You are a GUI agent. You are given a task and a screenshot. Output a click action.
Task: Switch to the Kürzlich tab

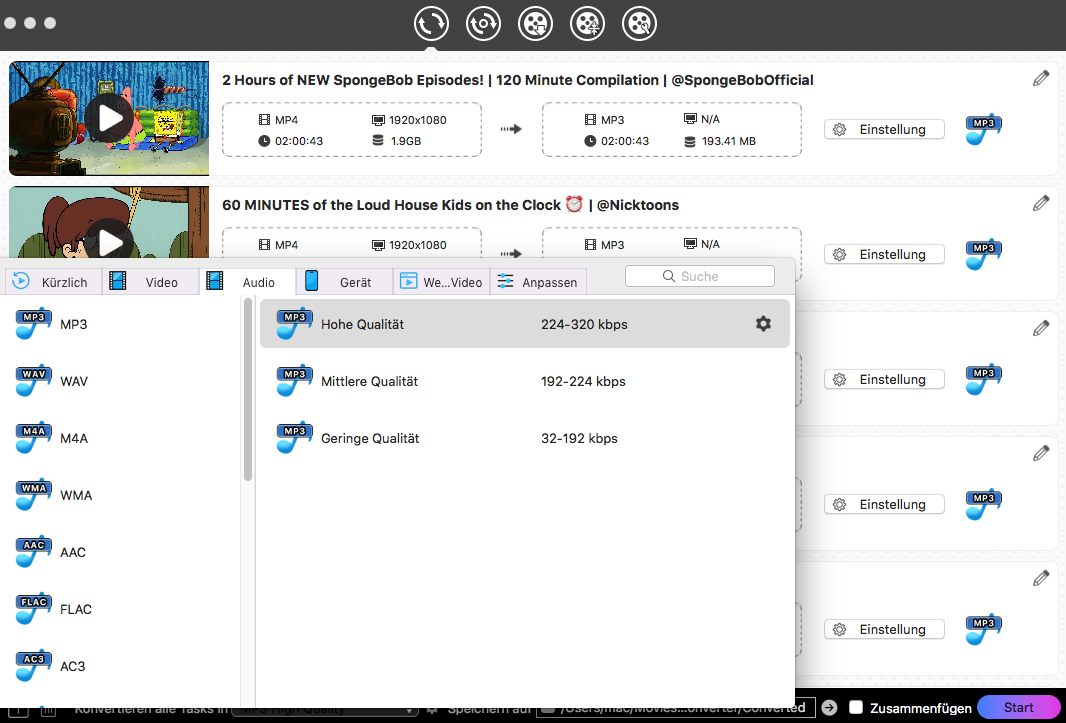[x=52, y=282]
